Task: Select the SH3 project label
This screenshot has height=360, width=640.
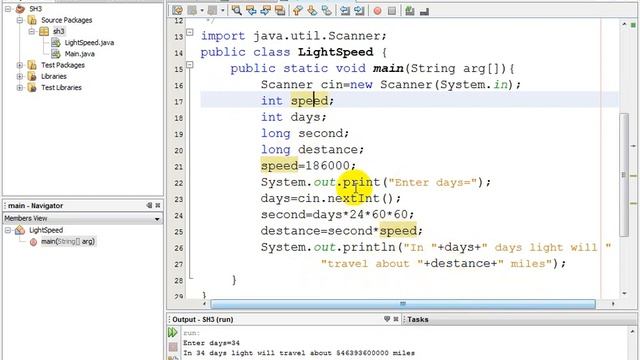Action: tap(36, 9)
